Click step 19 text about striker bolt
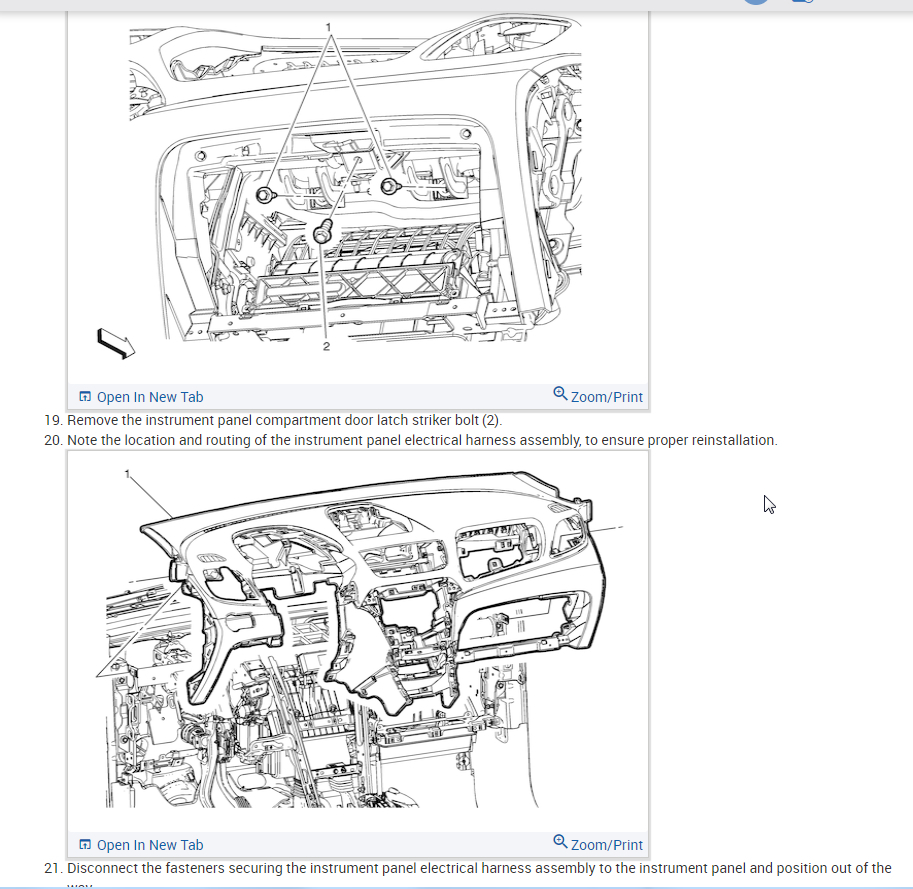This screenshot has width=913, height=889. tap(285, 420)
